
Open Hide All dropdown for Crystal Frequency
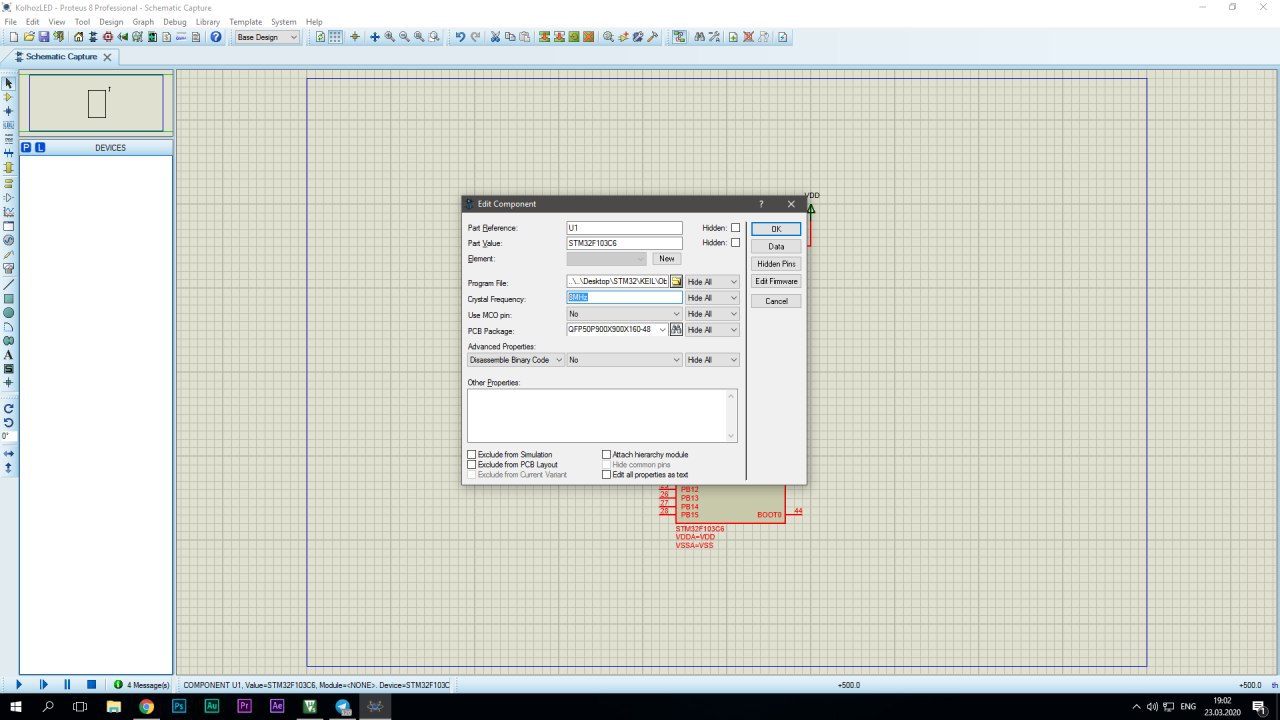pyautogui.click(x=712, y=298)
